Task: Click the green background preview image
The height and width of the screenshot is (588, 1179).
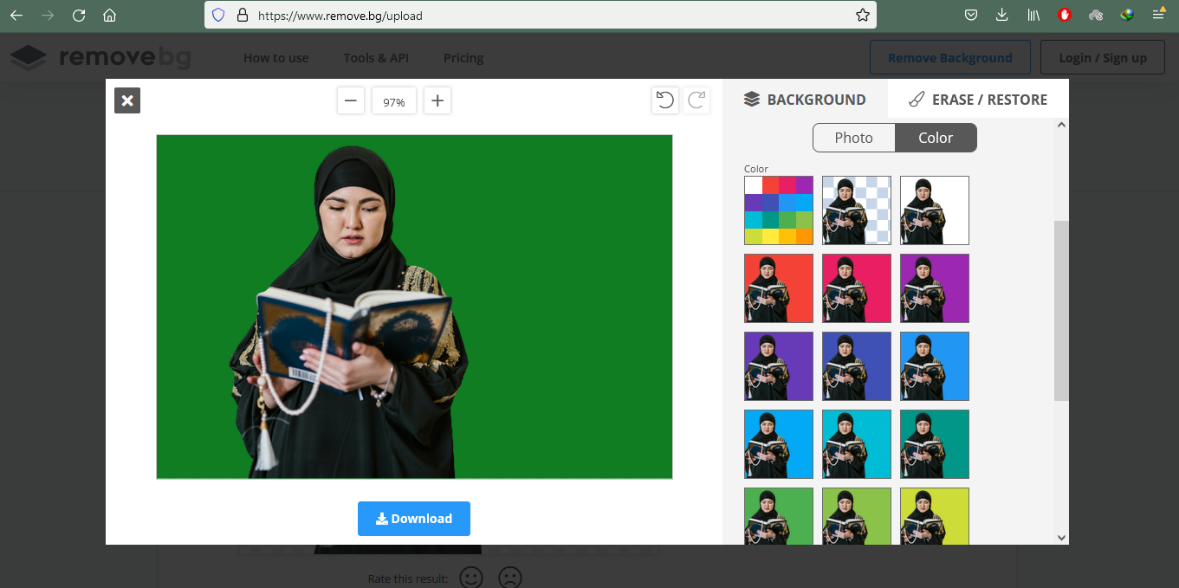Action: [414, 307]
